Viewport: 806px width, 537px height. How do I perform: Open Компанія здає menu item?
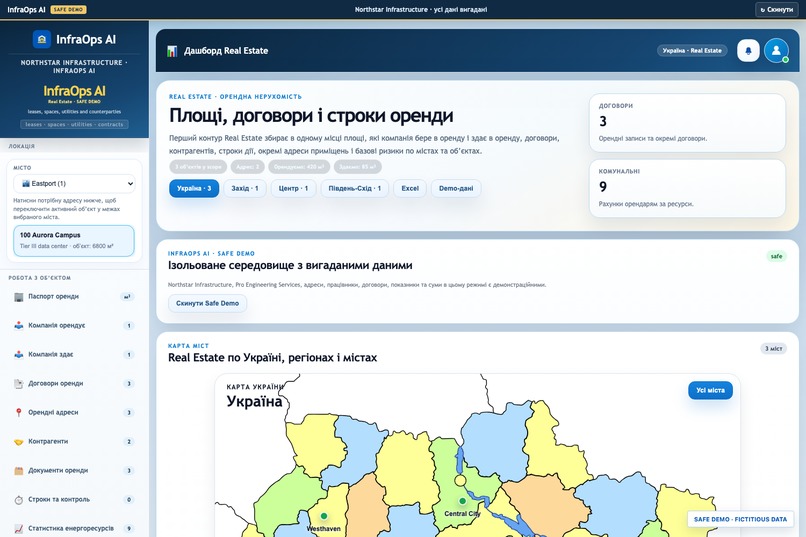74,355
